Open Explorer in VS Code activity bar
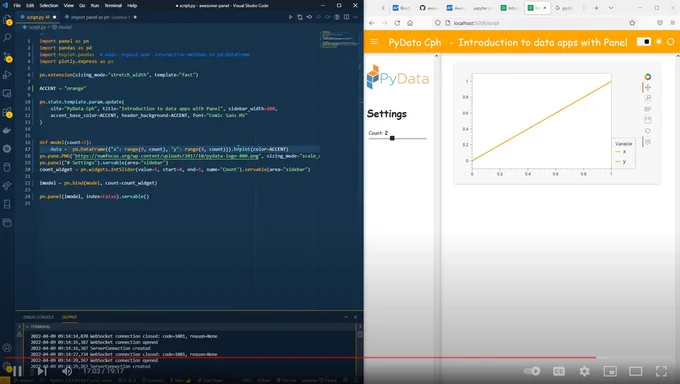Screen dimensions: 680x384 [7, 20]
